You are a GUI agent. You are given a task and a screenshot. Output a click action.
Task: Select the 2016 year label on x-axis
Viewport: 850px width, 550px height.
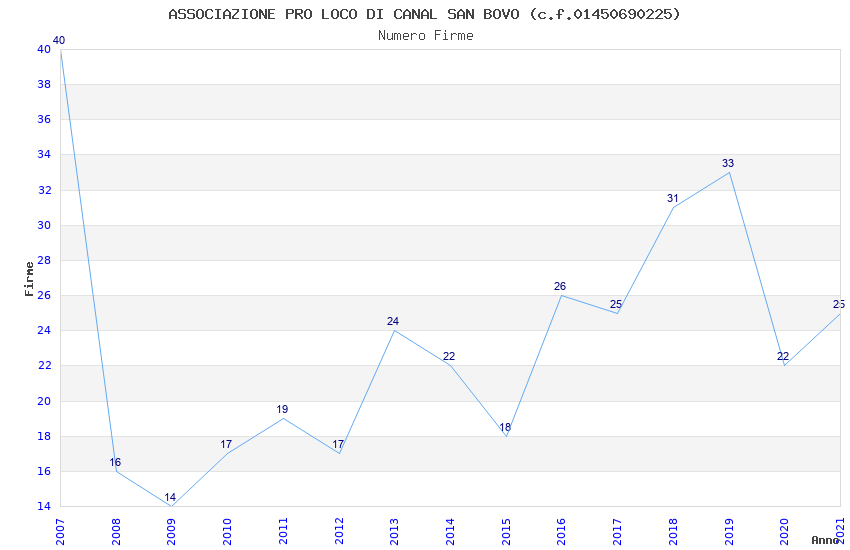coord(562,532)
